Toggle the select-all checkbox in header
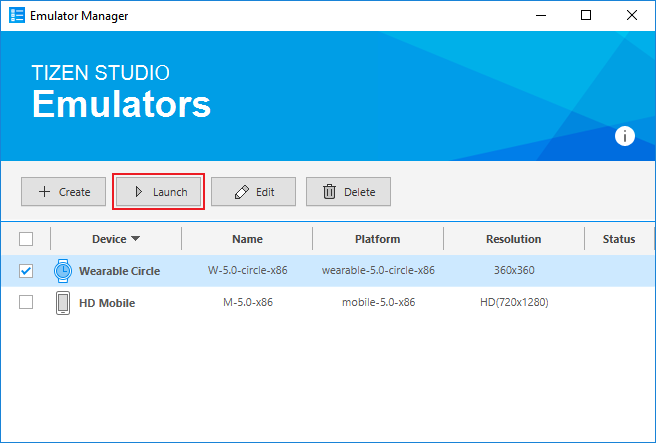Image resolution: width=656 pixels, height=443 pixels. (x=26, y=239)
